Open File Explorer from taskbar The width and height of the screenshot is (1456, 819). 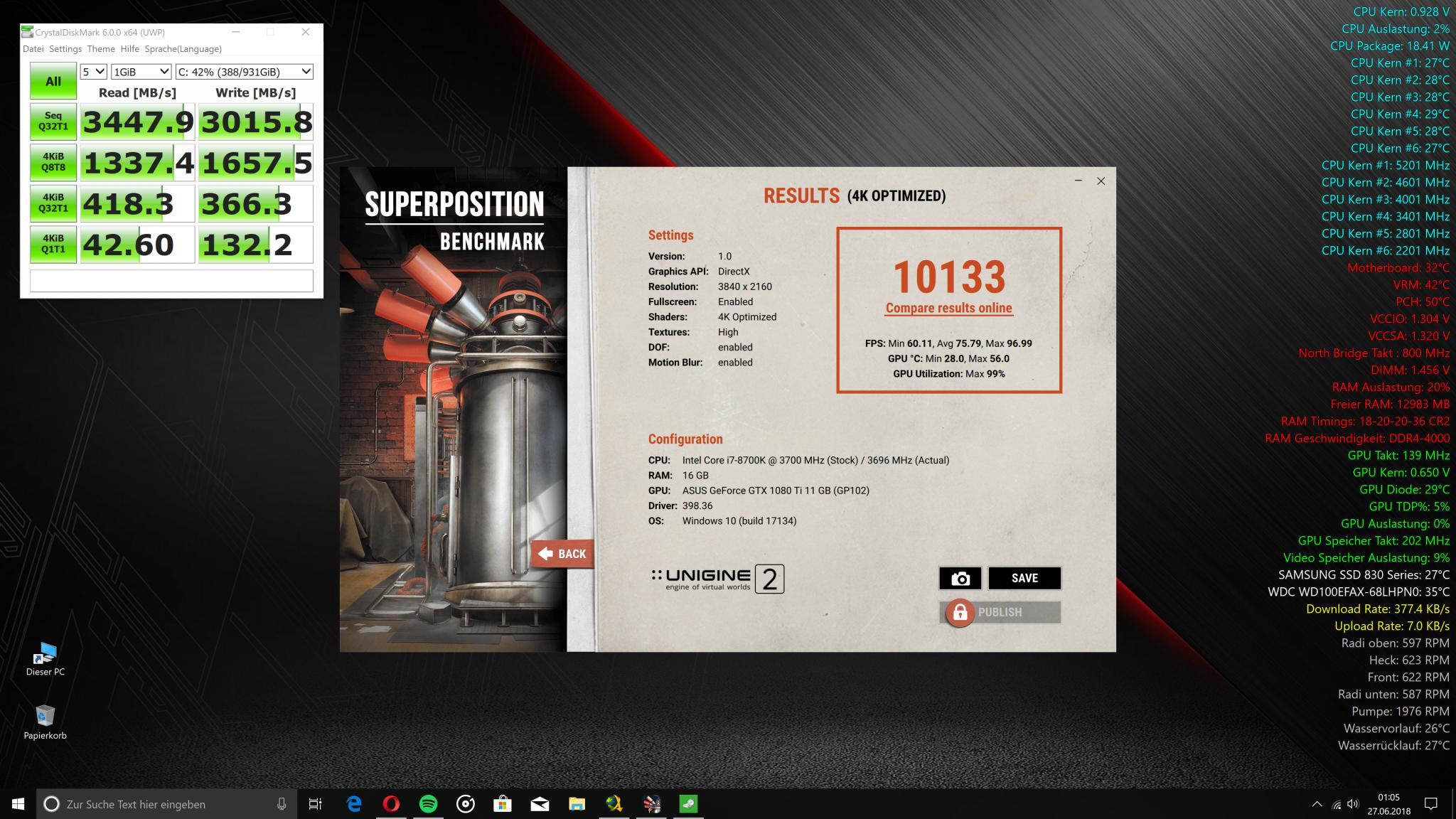577,804
